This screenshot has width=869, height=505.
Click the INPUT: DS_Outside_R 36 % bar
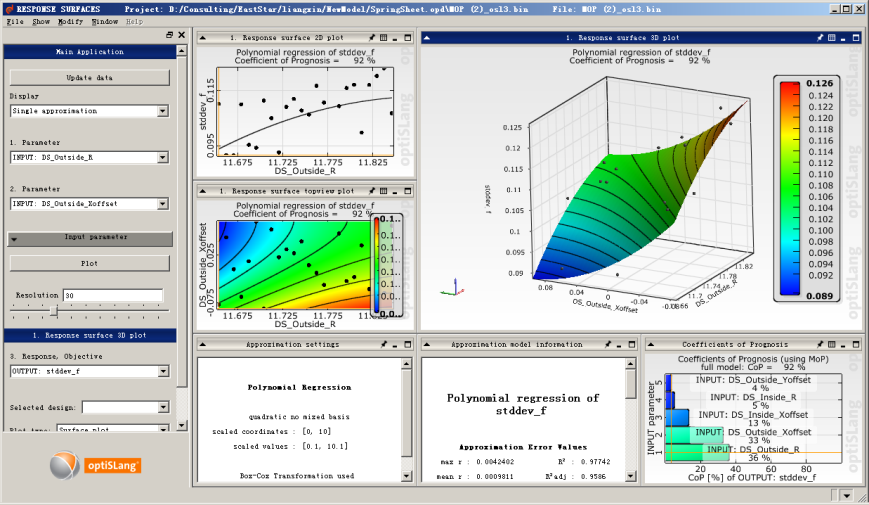pyautogui.click(x=697, y=452)
